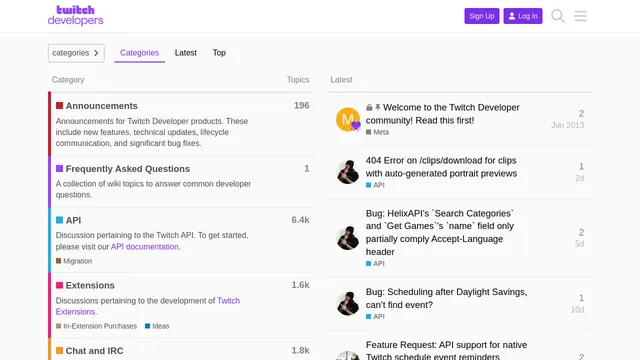640x360 pixels.
Task: Click the red Announcements category color square
Action: [60, 106]
